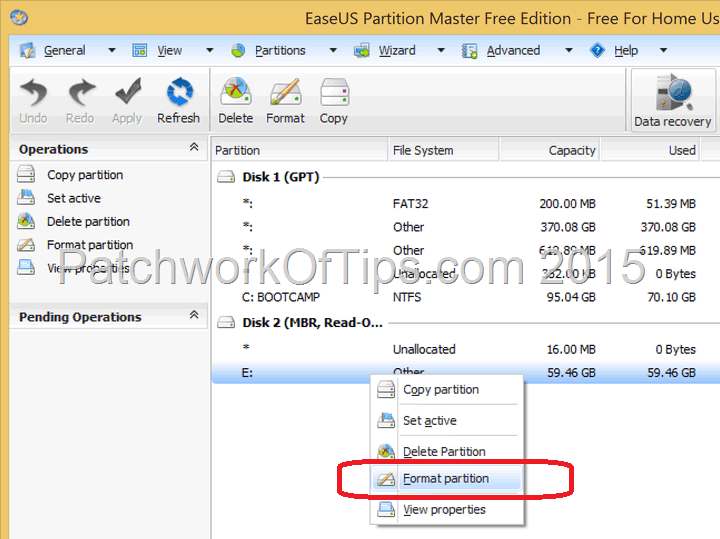720x539 pixels.
Task: Sort by Partition column header
Action: point(300,150)
